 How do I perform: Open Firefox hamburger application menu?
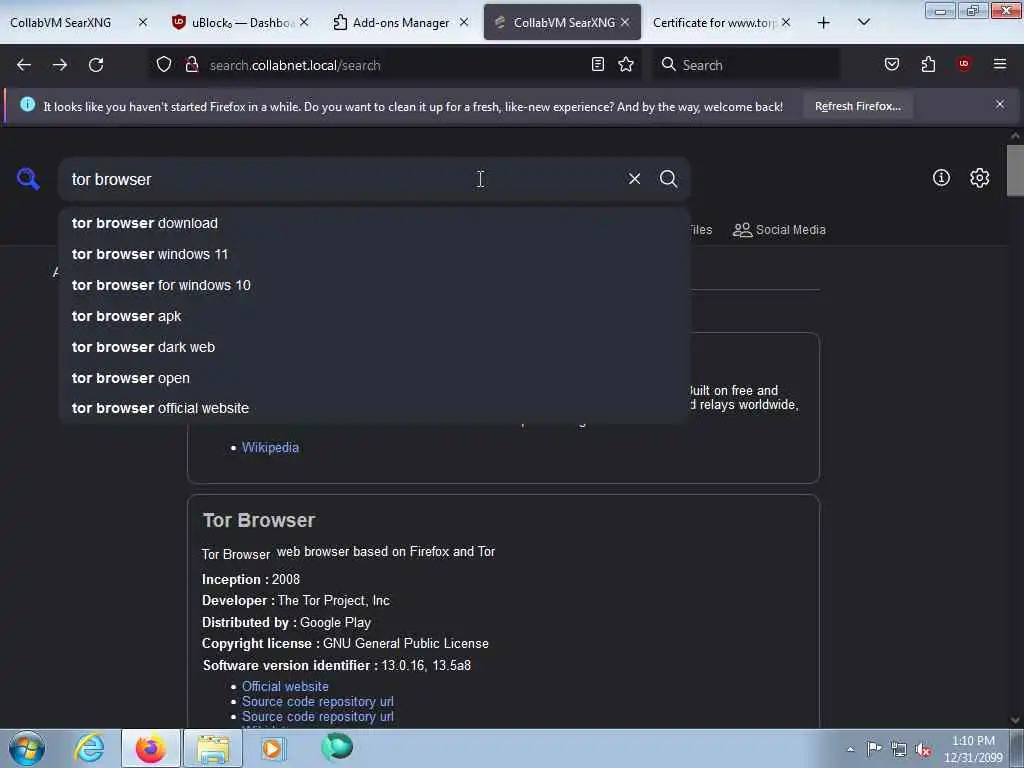pyautogui.click(x=1000, y=64)
